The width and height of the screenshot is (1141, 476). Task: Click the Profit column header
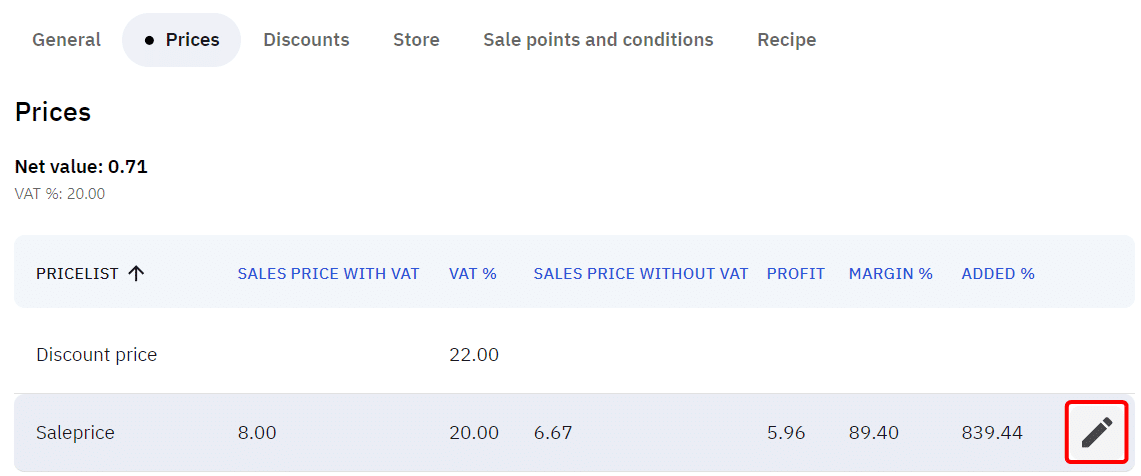[x=795, y=273]
